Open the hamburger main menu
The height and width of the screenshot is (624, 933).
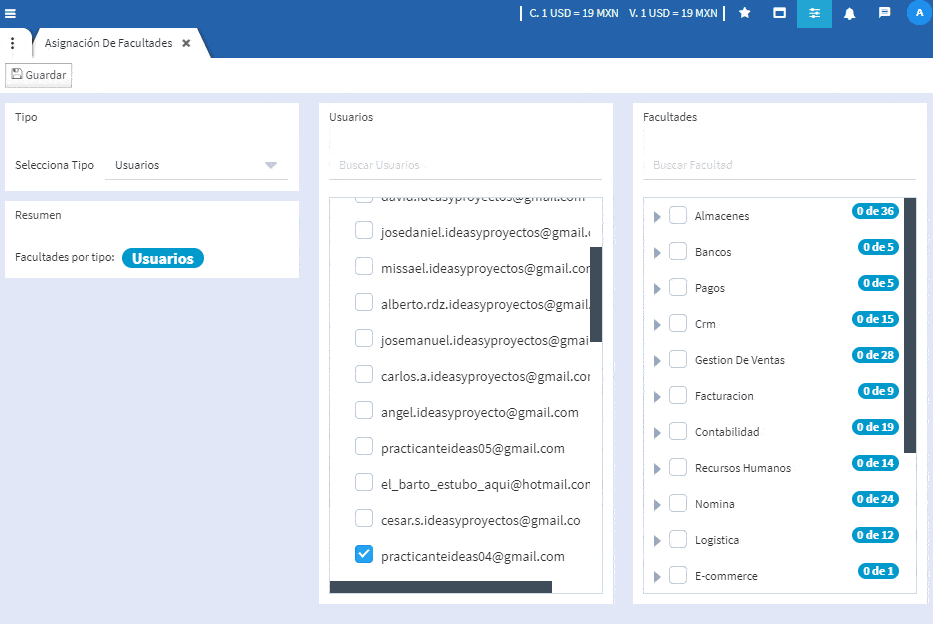click(x=10, y=13)
